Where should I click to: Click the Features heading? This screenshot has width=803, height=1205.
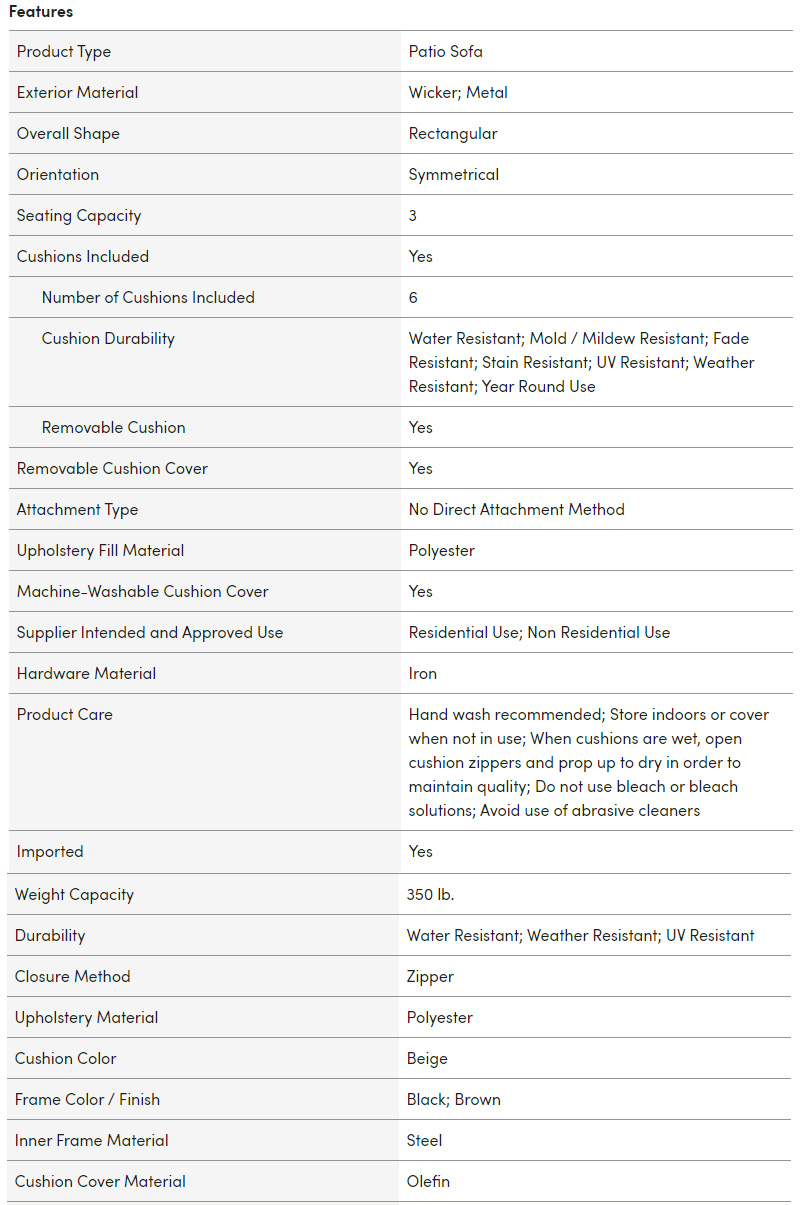[x=41, y=12]
